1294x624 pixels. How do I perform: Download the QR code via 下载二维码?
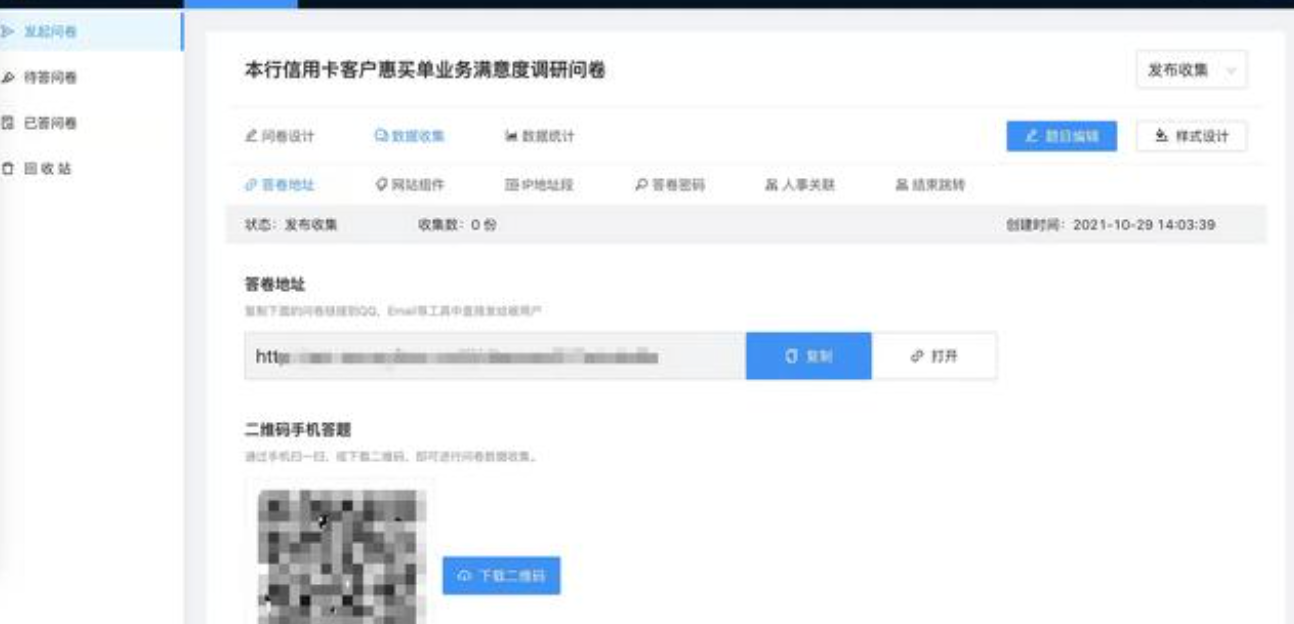coord(502,576)
